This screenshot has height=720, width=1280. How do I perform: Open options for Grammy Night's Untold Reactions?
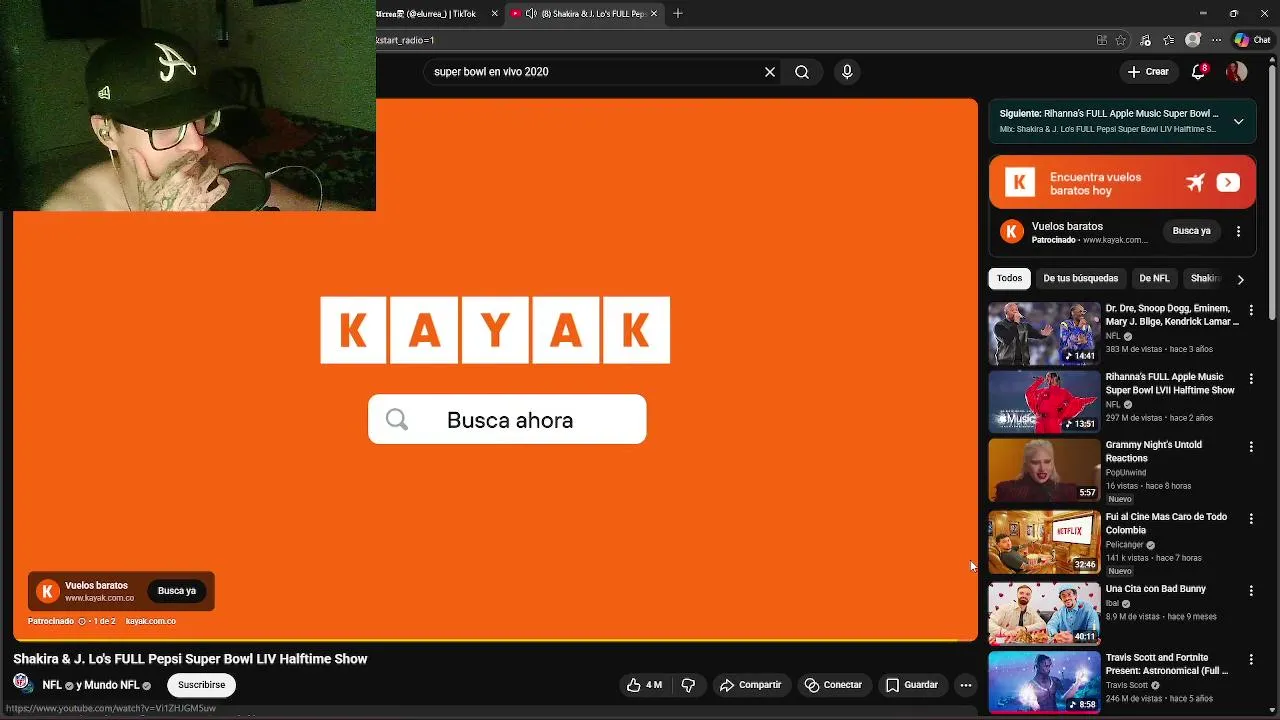point(1251,447)
